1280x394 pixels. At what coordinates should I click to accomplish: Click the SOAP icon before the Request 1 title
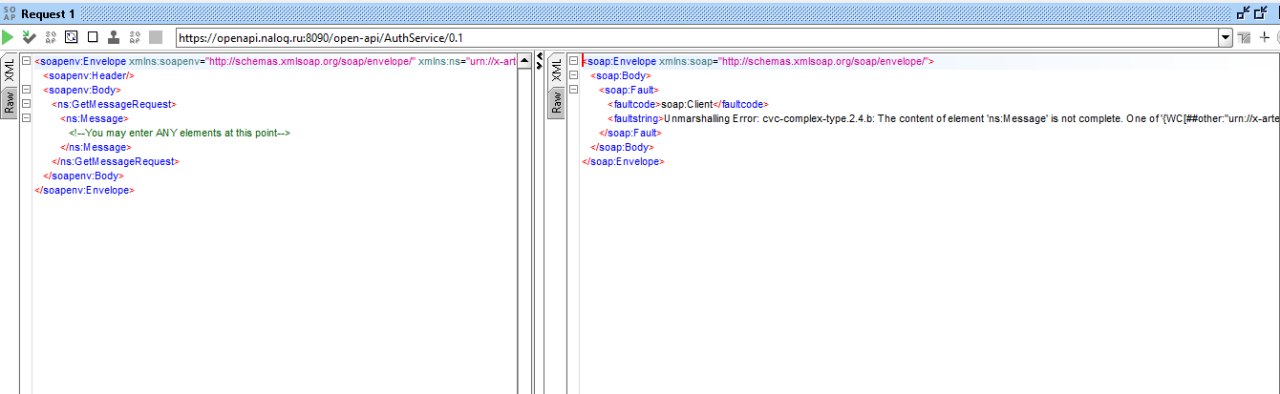pyautogui.click(x=10, y=14)
